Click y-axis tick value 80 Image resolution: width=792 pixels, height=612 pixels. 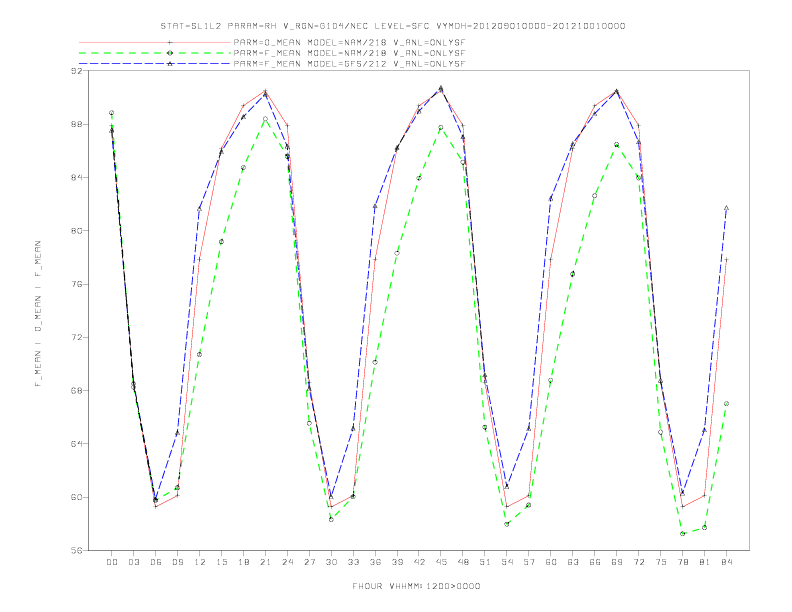click(76, 231)
